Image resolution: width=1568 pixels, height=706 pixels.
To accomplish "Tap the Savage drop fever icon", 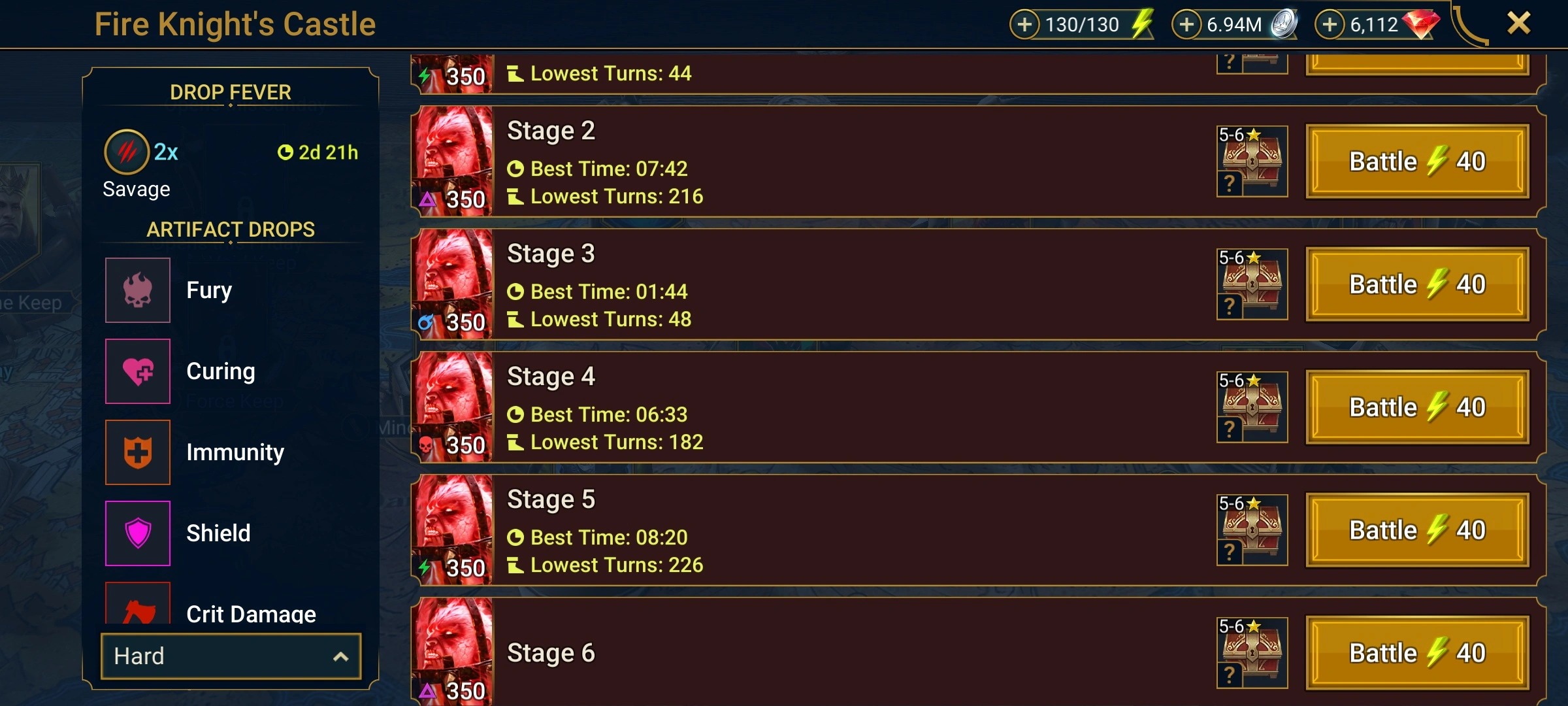I will point(127,152).
